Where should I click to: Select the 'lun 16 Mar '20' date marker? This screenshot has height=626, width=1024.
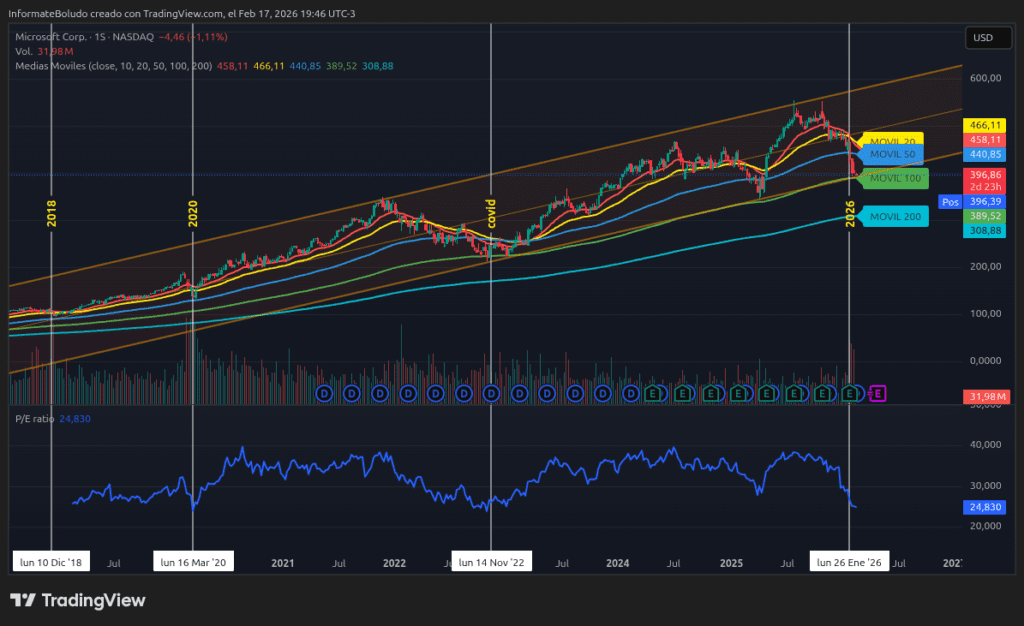pos(193,563)
